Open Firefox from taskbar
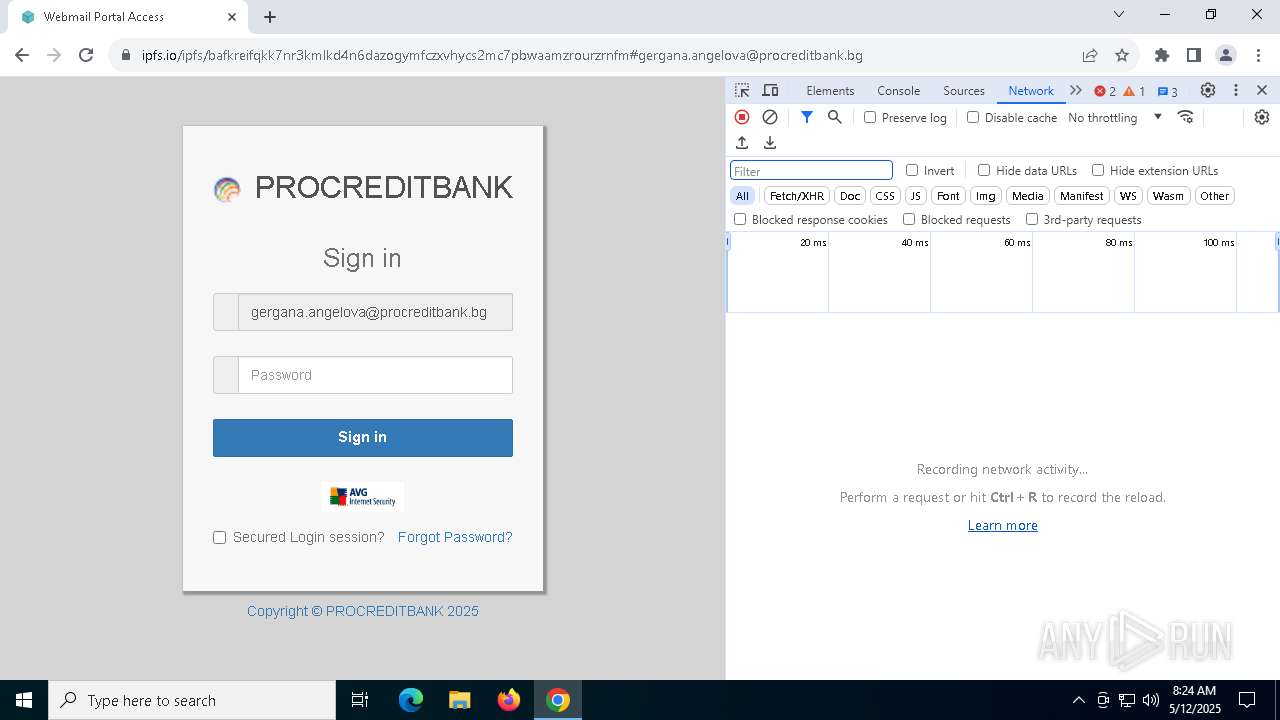1280x720 pixels. click(509, 700)
